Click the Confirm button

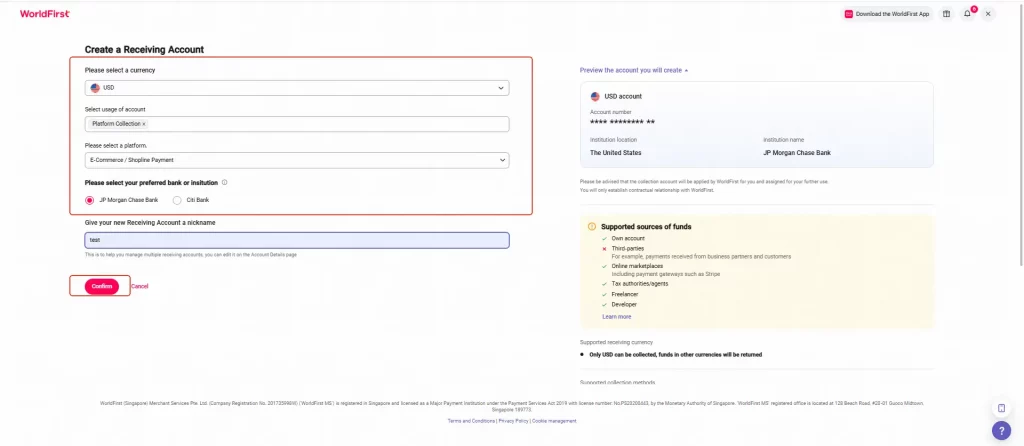tap(102, 286)
